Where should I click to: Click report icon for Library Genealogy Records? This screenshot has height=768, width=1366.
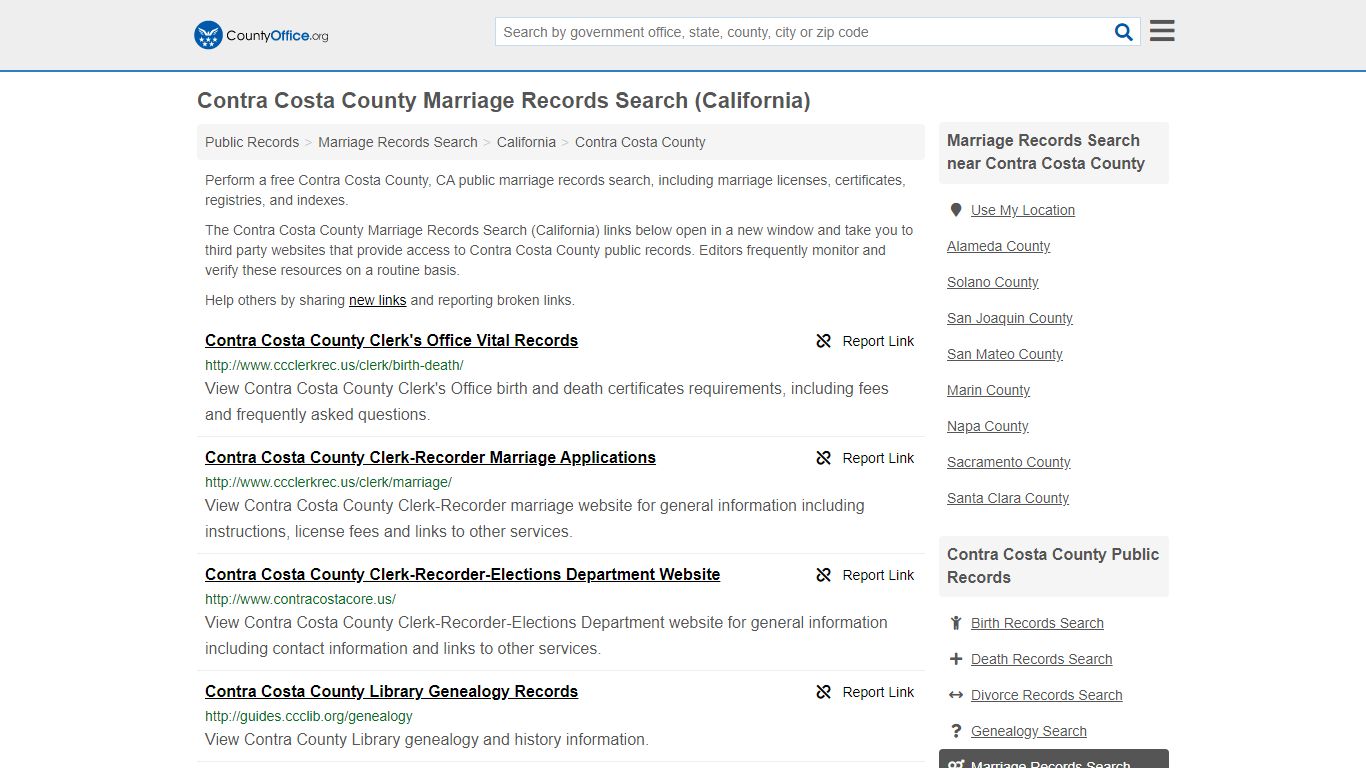824,692
